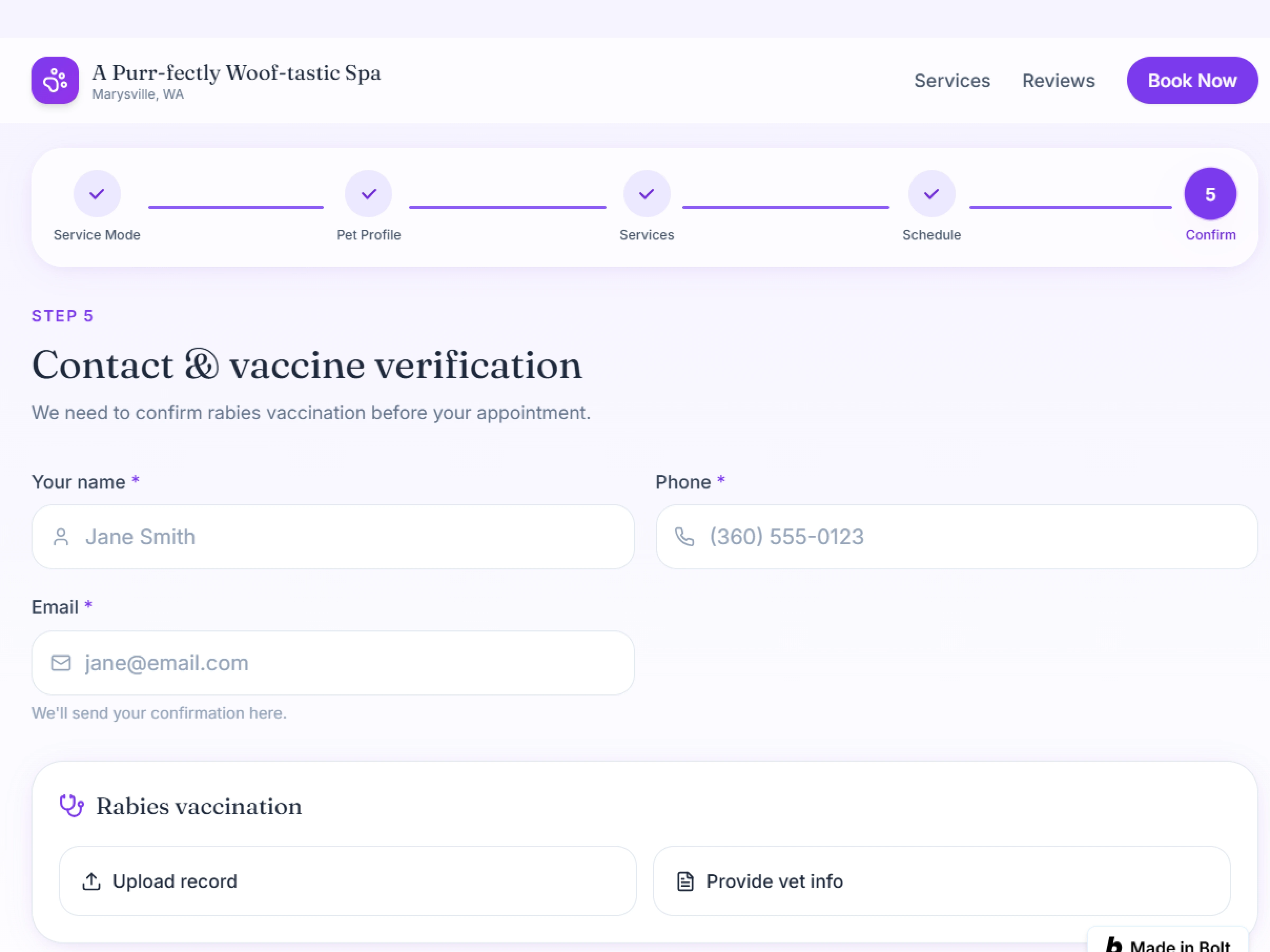Go back to Service Mode step checkmark
1270x952 pixels.
(x=97, y=194)
